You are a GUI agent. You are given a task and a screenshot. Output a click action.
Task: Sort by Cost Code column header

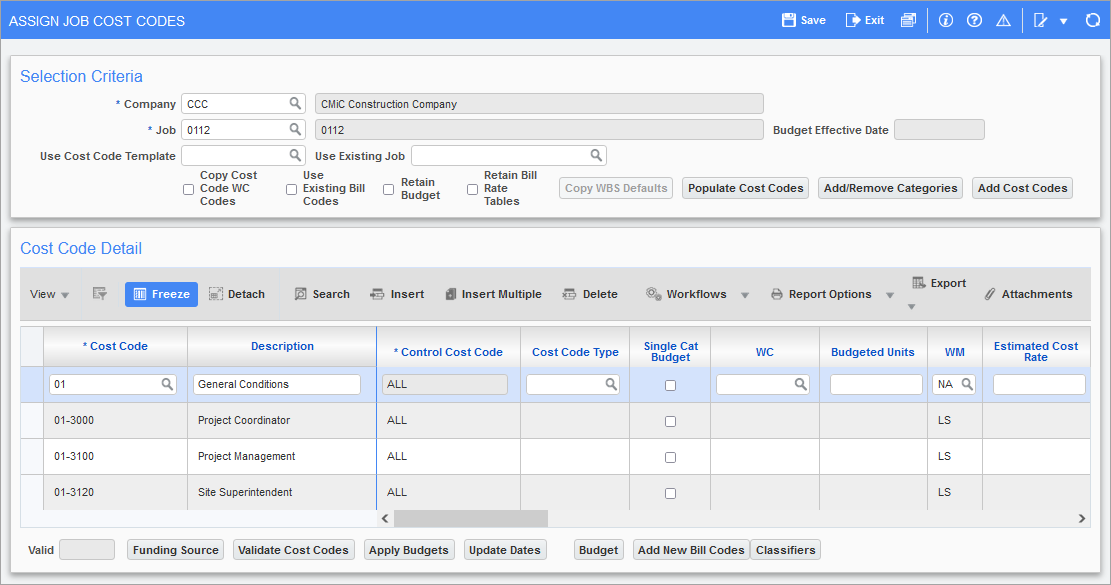click(115, 346)
